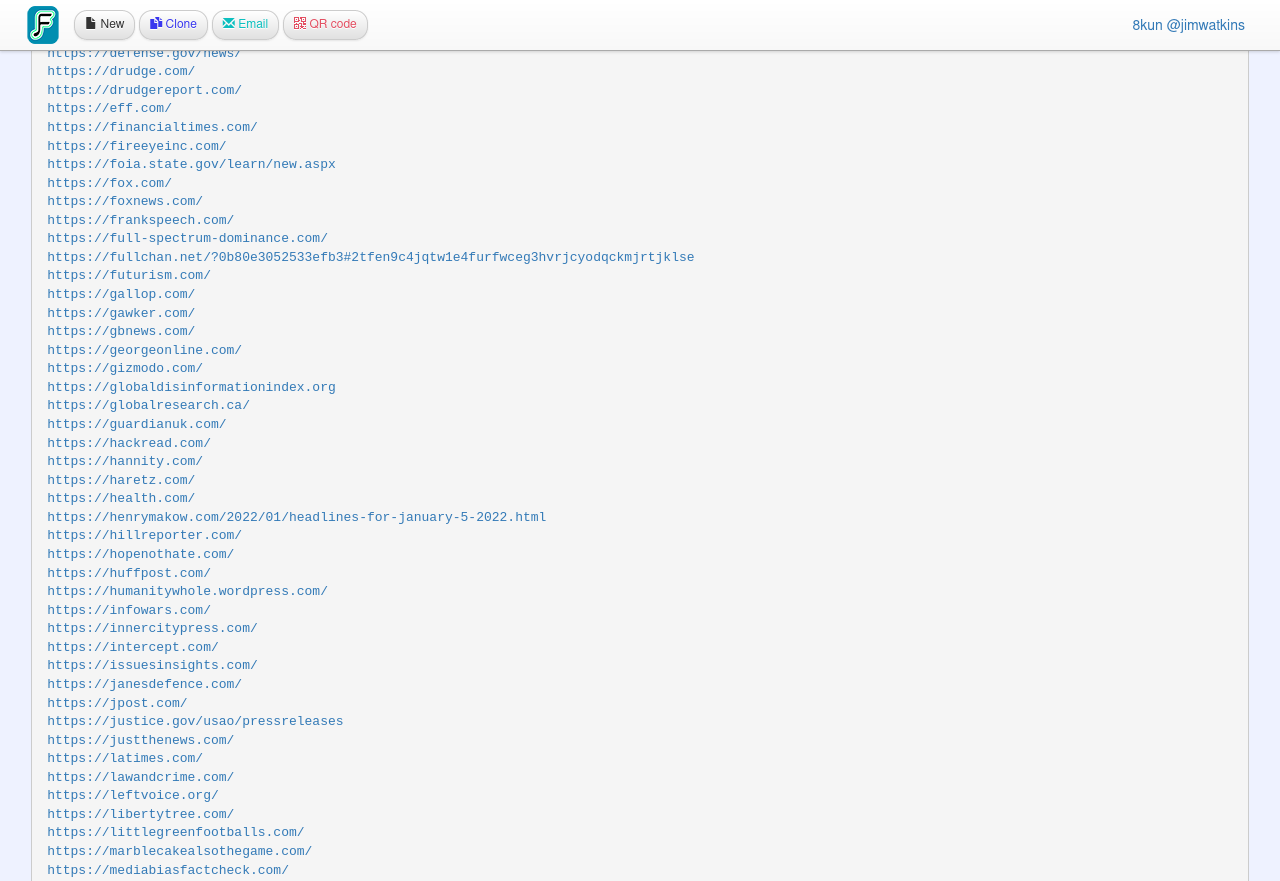Open the drudge.com link
Screen dimensions: 1280x881
(x=121, y=72)
